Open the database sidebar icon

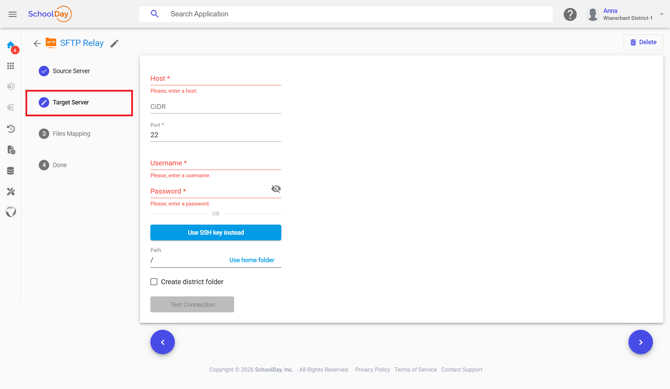(11, 171)
